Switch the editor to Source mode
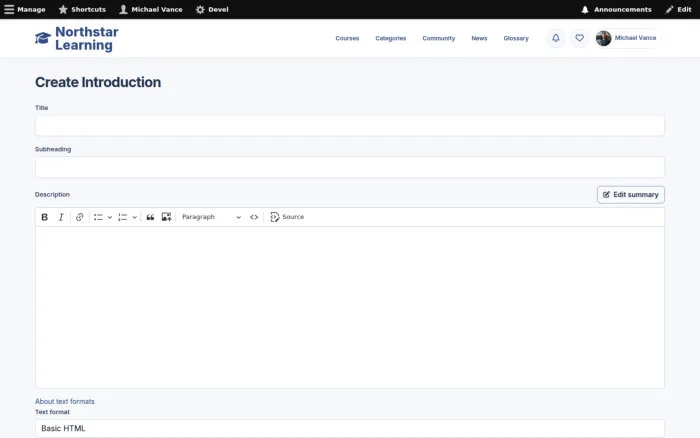700x438 pixels. click(x=287, y=217)
